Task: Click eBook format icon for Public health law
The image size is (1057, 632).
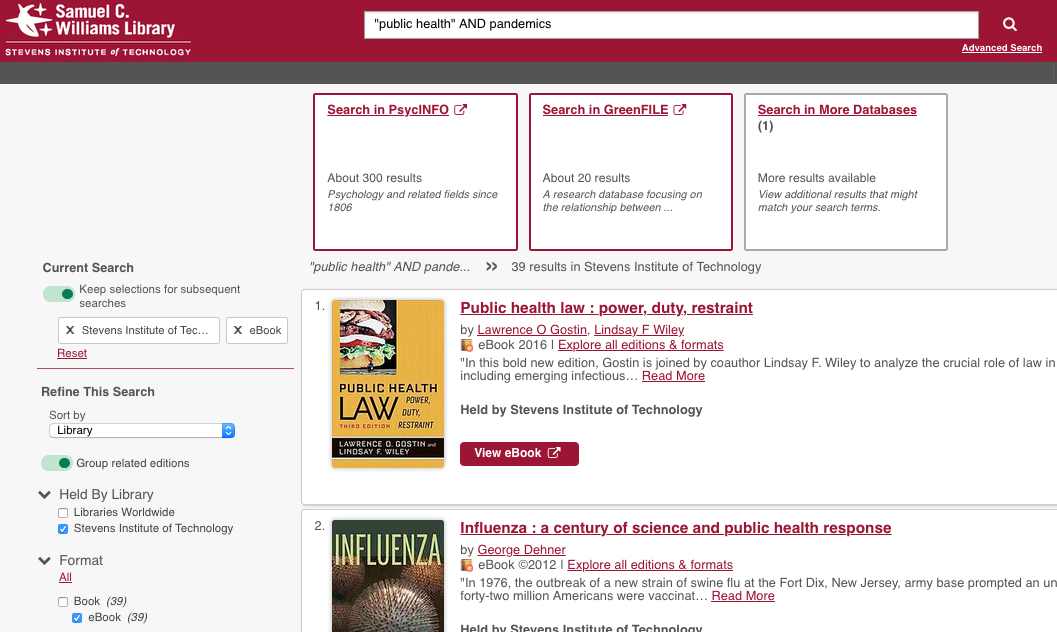Action: pyautogui.click(x=466, y=346)
